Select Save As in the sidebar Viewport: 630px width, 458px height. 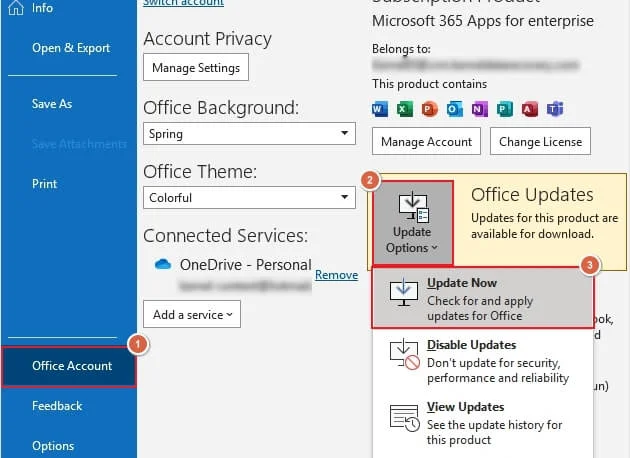pos(52,104)
